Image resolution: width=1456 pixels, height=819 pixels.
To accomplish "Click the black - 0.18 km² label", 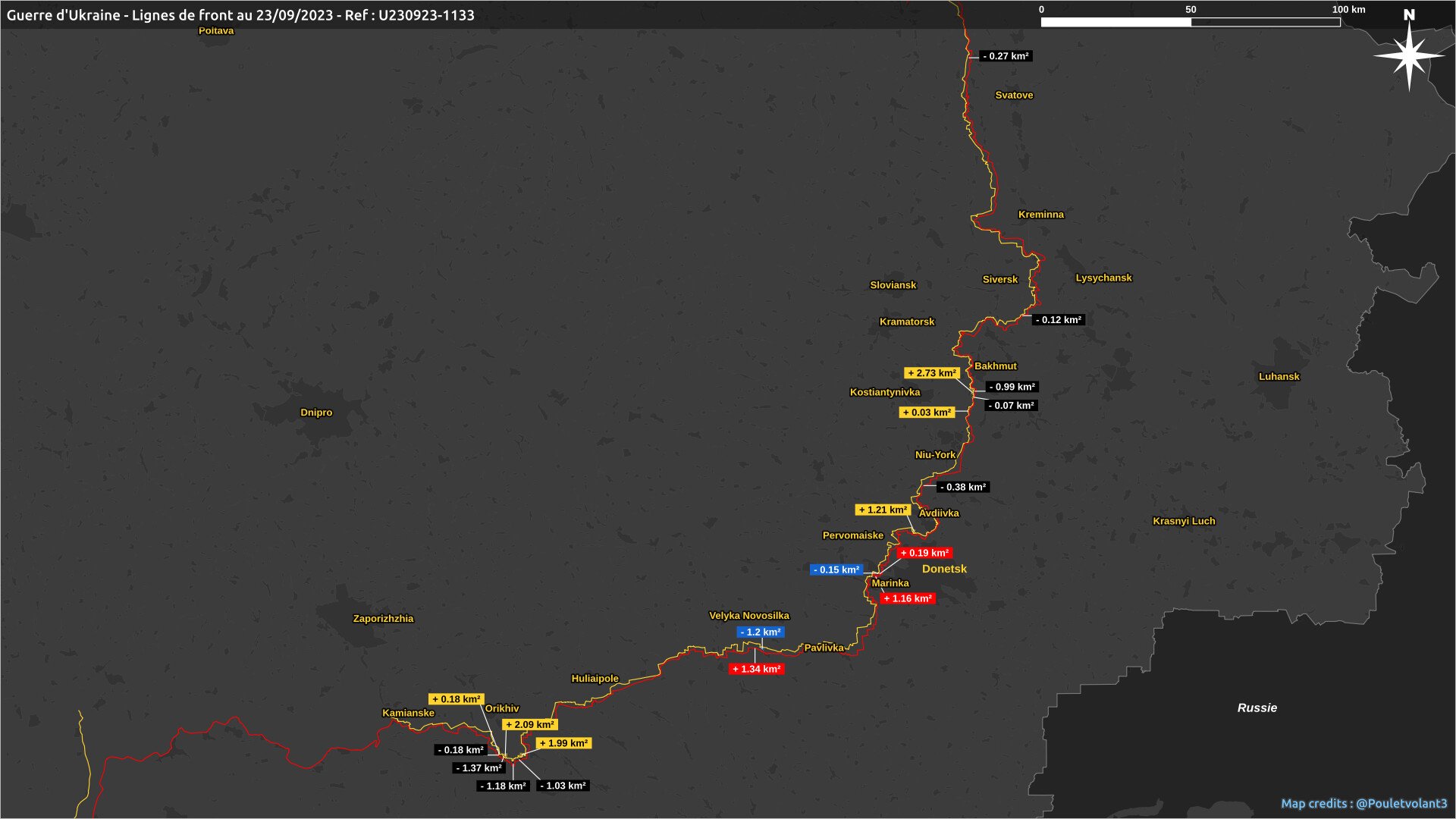I will (461, 750).
